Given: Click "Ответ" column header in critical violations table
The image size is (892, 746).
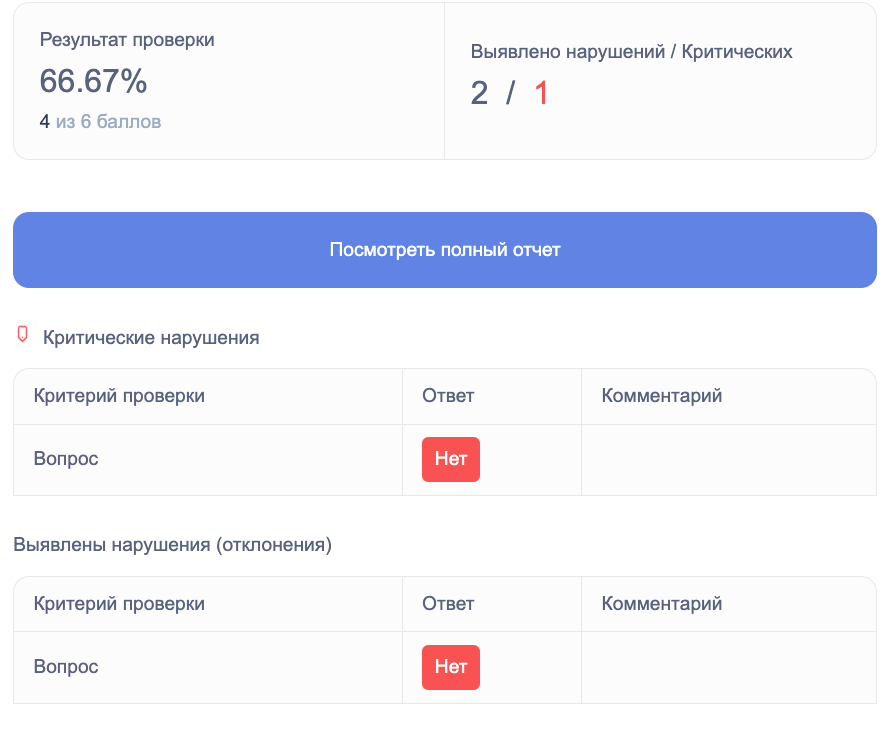Looking at the screenshot, I should [448, 396].
